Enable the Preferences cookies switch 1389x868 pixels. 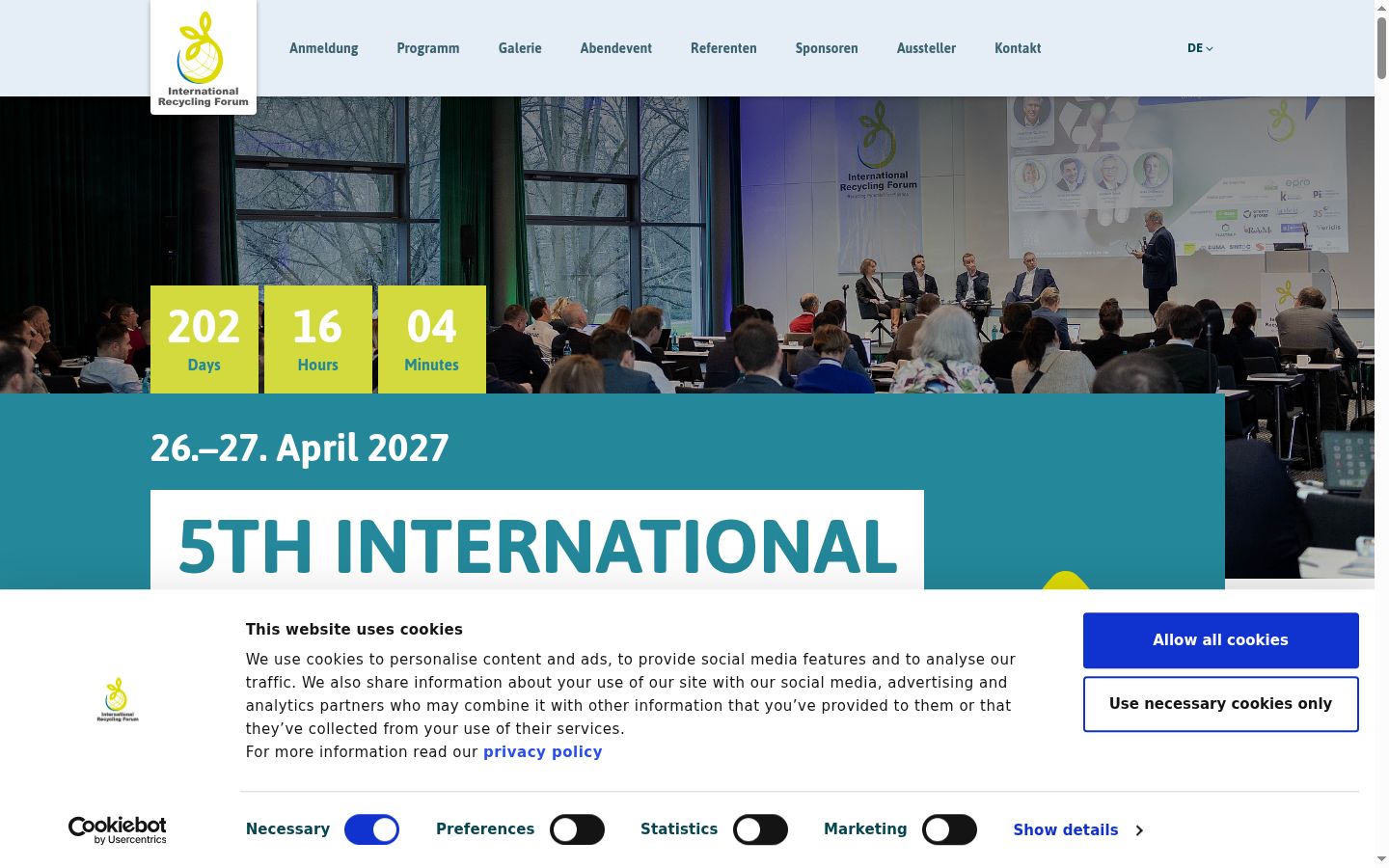tap(577, 829)
